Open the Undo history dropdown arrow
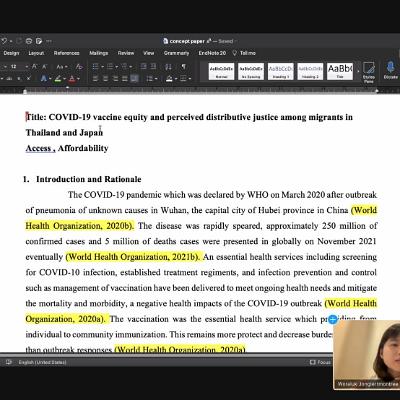Image resolution: width=400 pixels, height=400 pixels. [x=11, y=41]
